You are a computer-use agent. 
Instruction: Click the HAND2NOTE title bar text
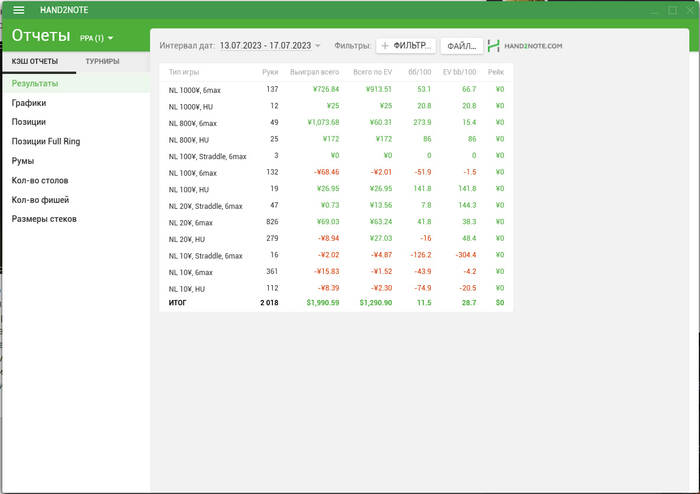pyautogui.click(x=64, y=10)
